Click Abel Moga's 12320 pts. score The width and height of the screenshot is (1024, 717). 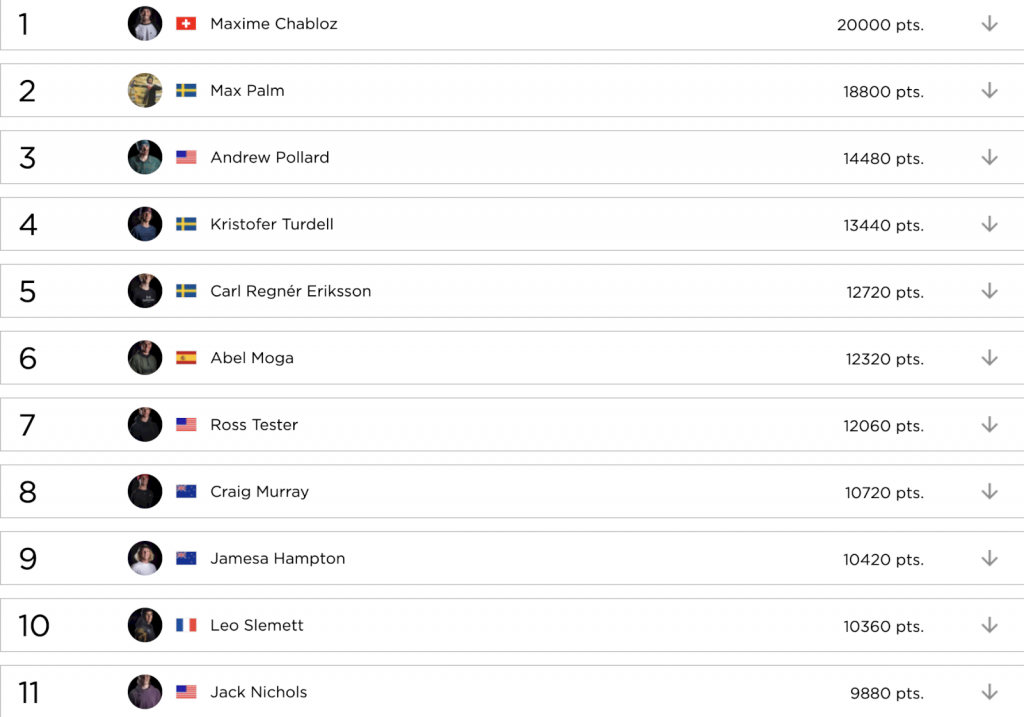pos(883,359)
